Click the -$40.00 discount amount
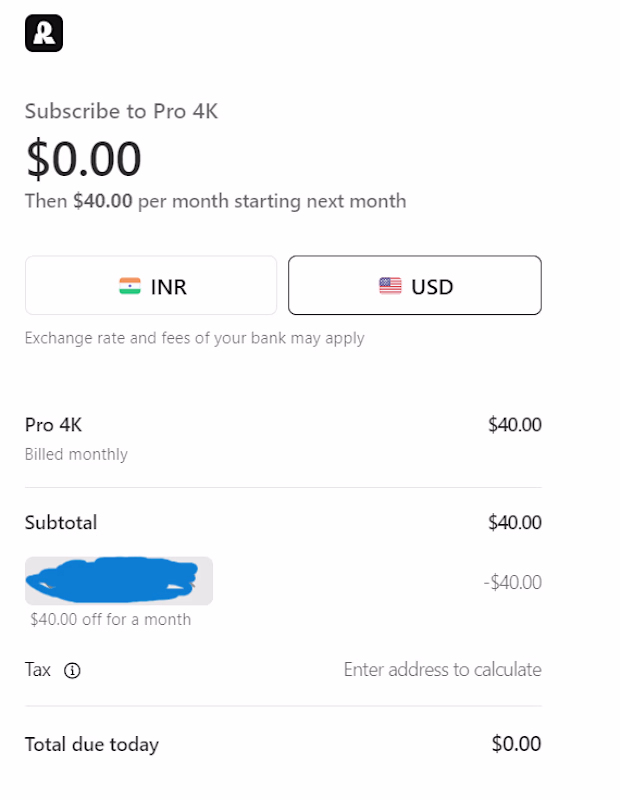This screenshot has height=800, width=620. pyautogui.click(x=513, y=582)
